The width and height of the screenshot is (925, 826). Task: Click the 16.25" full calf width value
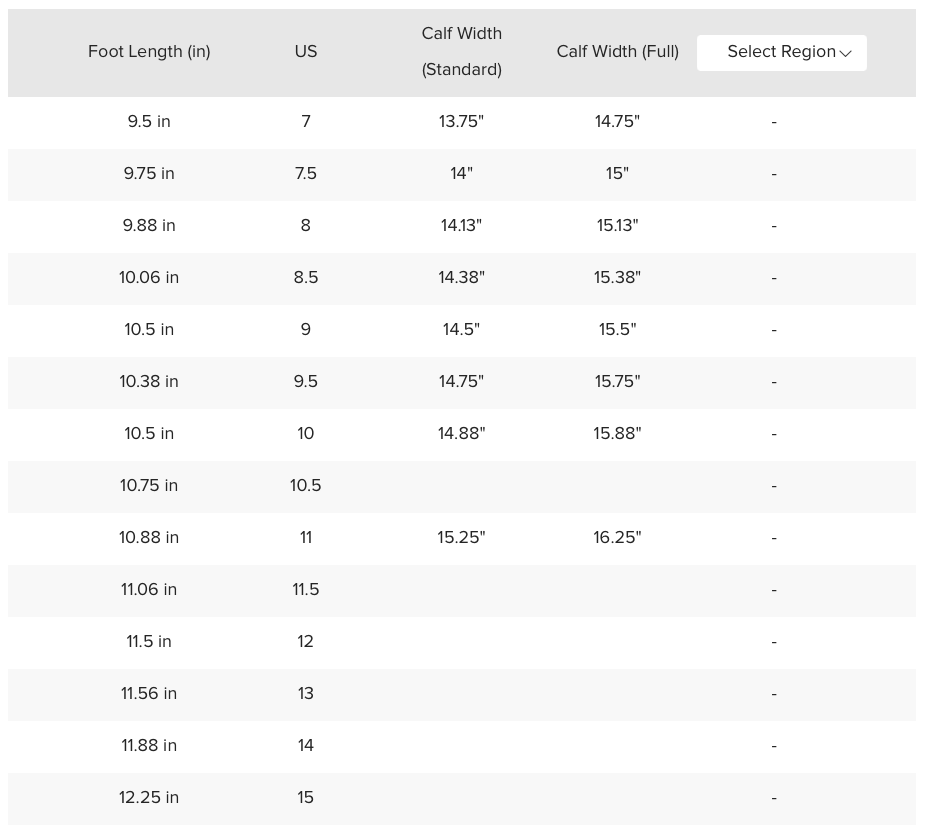click(x=617, y=538)
